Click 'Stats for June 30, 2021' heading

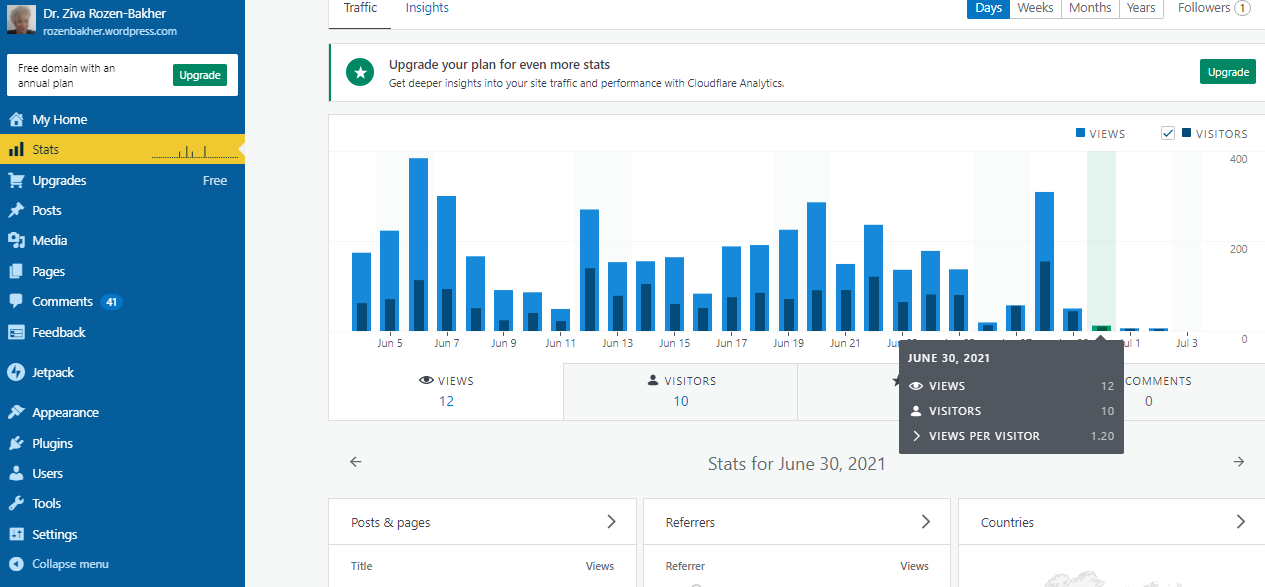tap(797, 463)
